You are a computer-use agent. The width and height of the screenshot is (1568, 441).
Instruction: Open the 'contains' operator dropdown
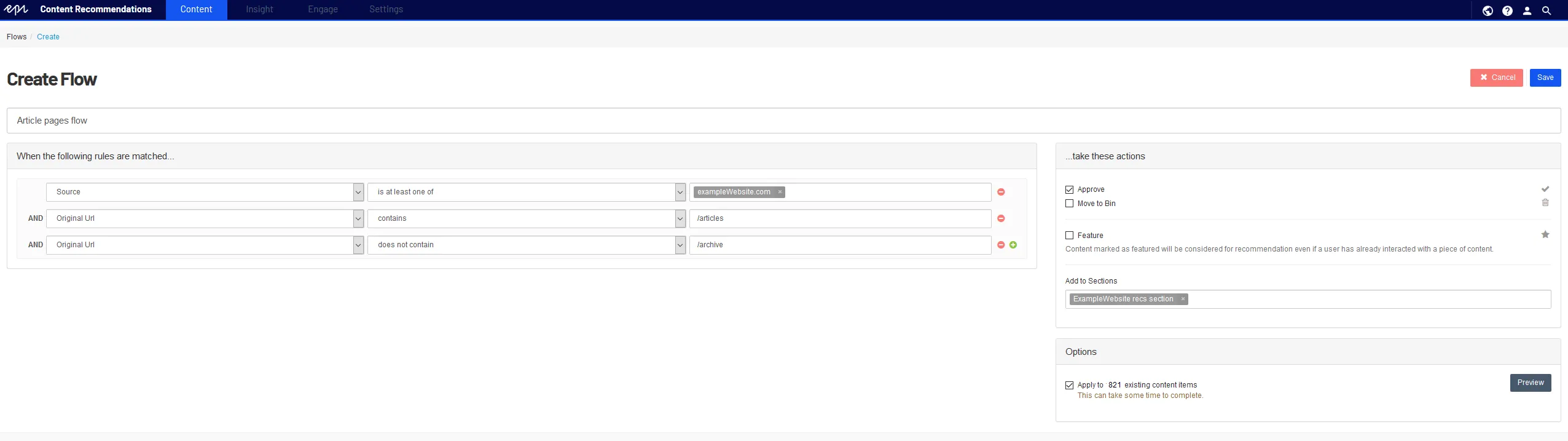click(x=527, y=218)
